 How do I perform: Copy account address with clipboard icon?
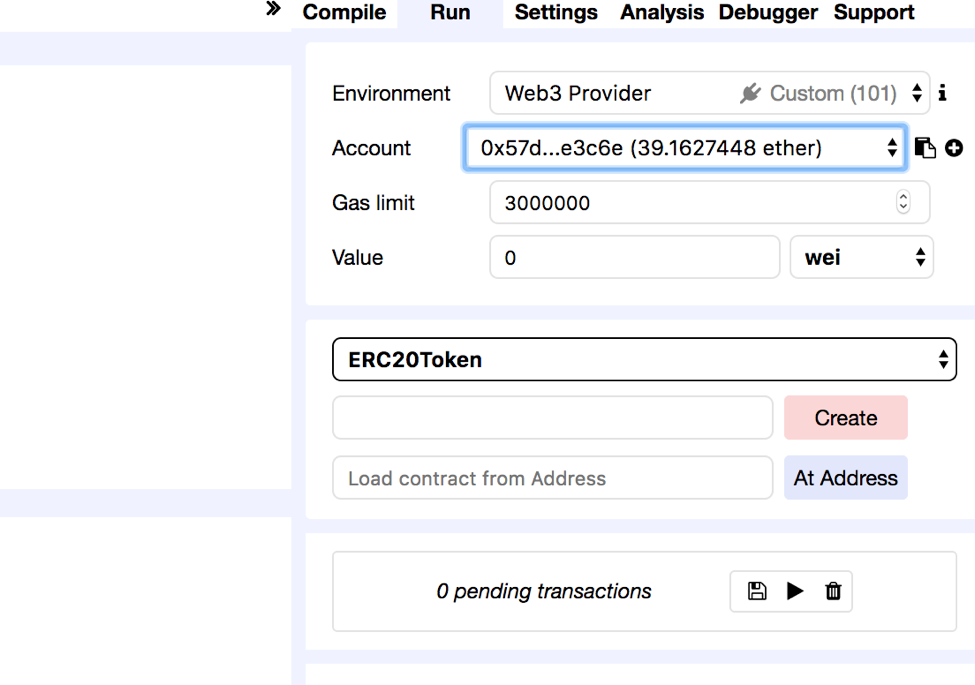925,148
